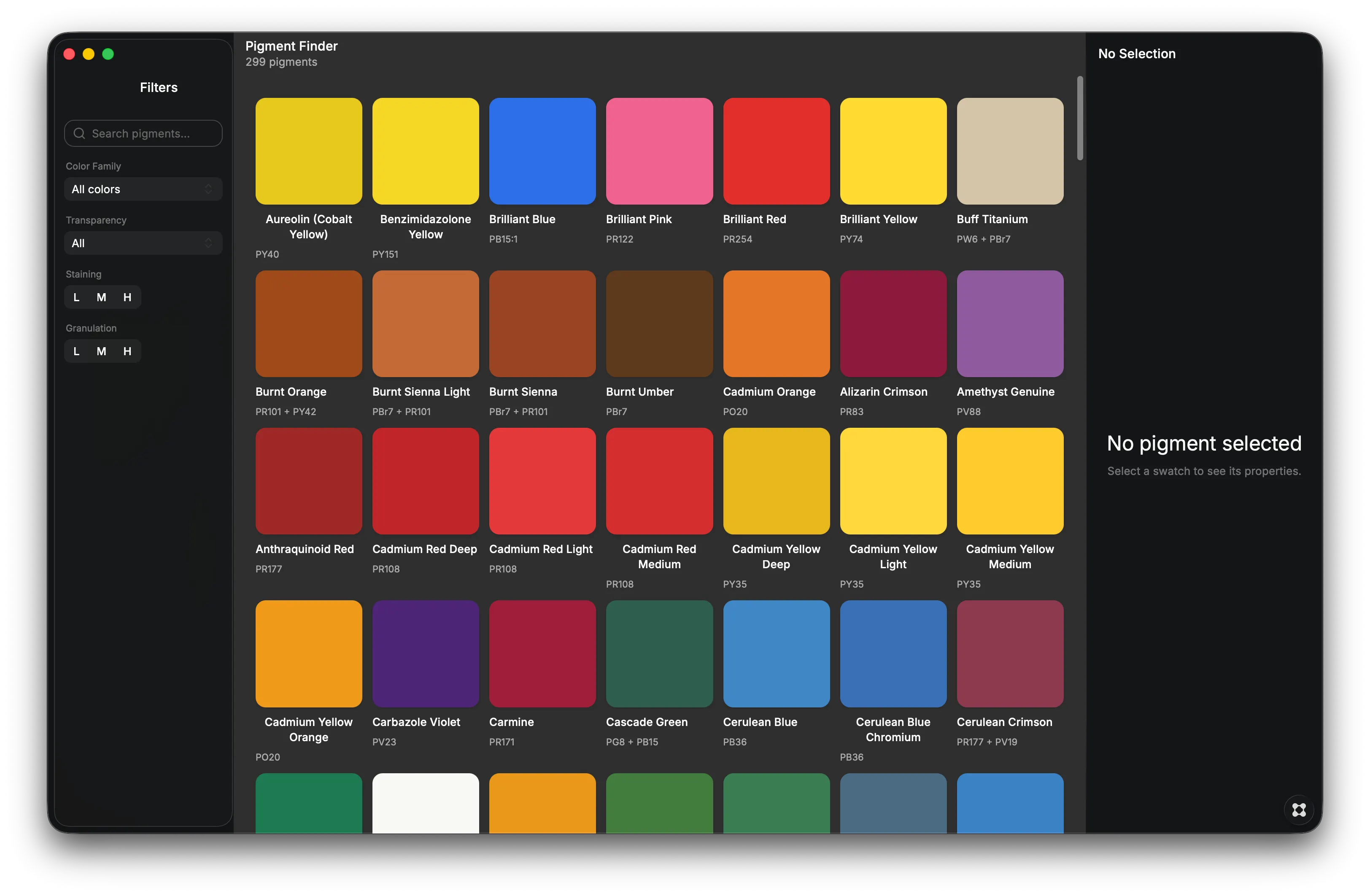Toggle Staining filter M

(x=101, y=297)
